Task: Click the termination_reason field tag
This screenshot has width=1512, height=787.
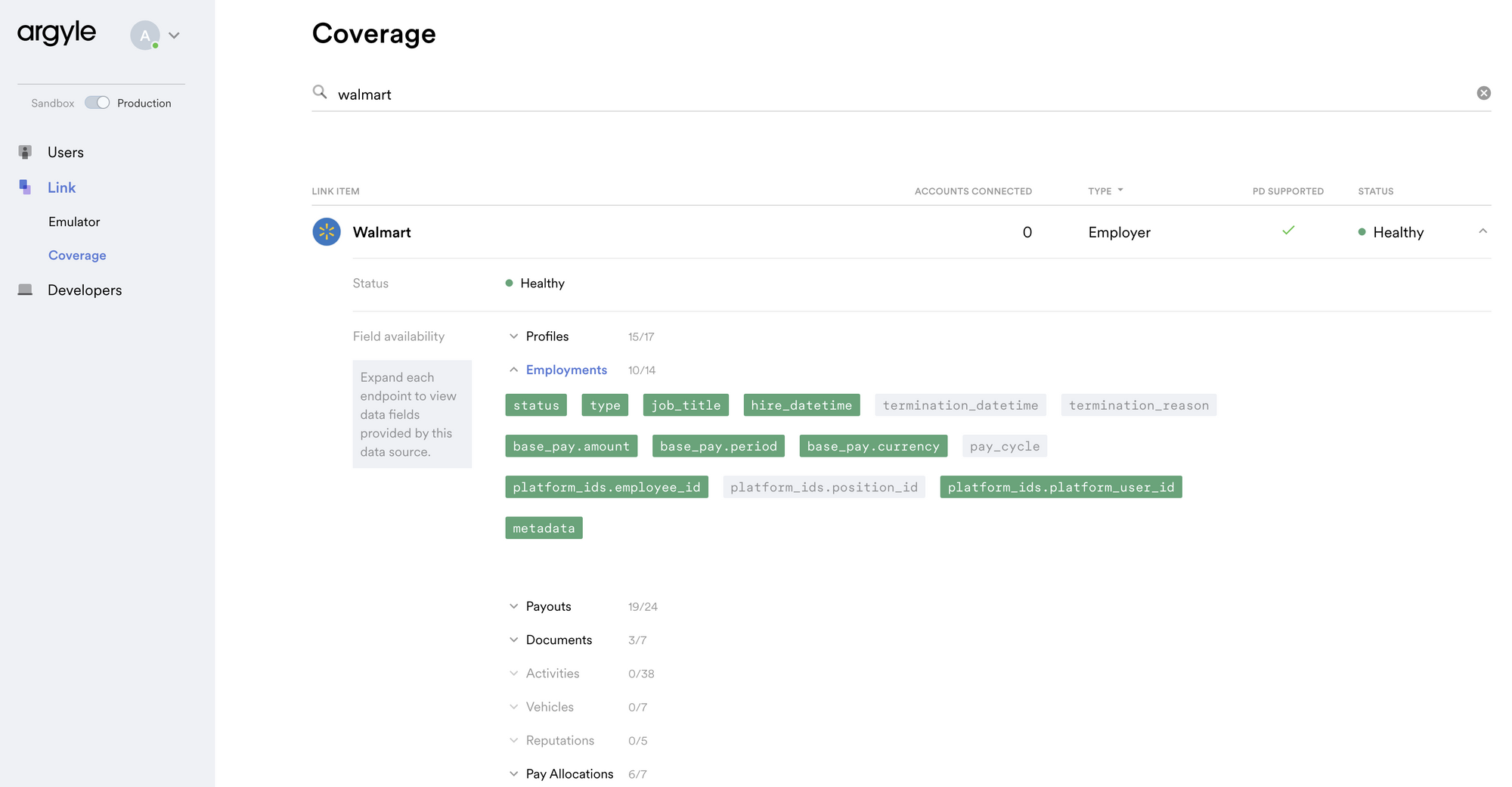Action: click(1139, 405)
